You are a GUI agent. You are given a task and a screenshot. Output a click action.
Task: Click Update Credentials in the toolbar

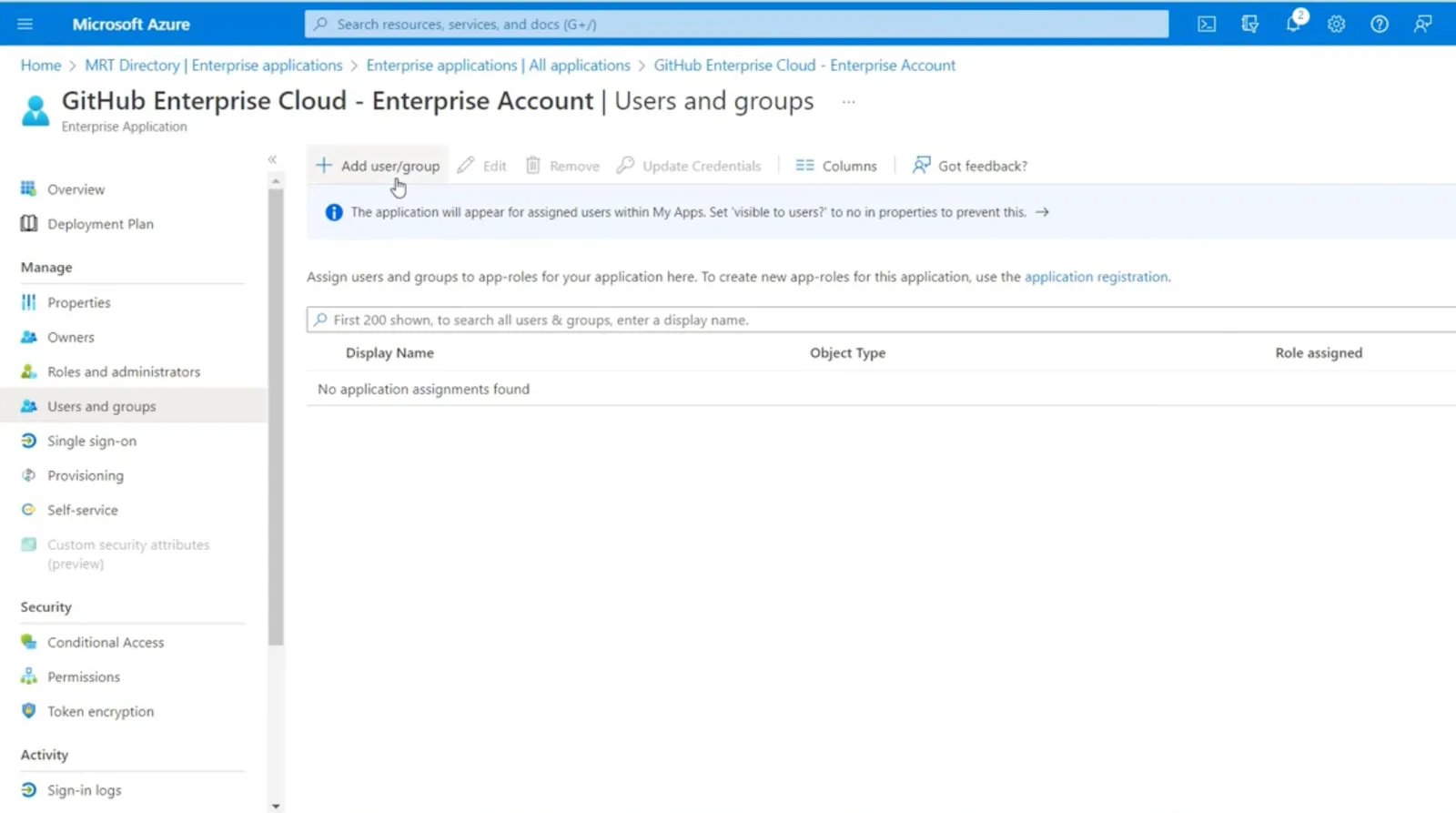click(689, 166)
